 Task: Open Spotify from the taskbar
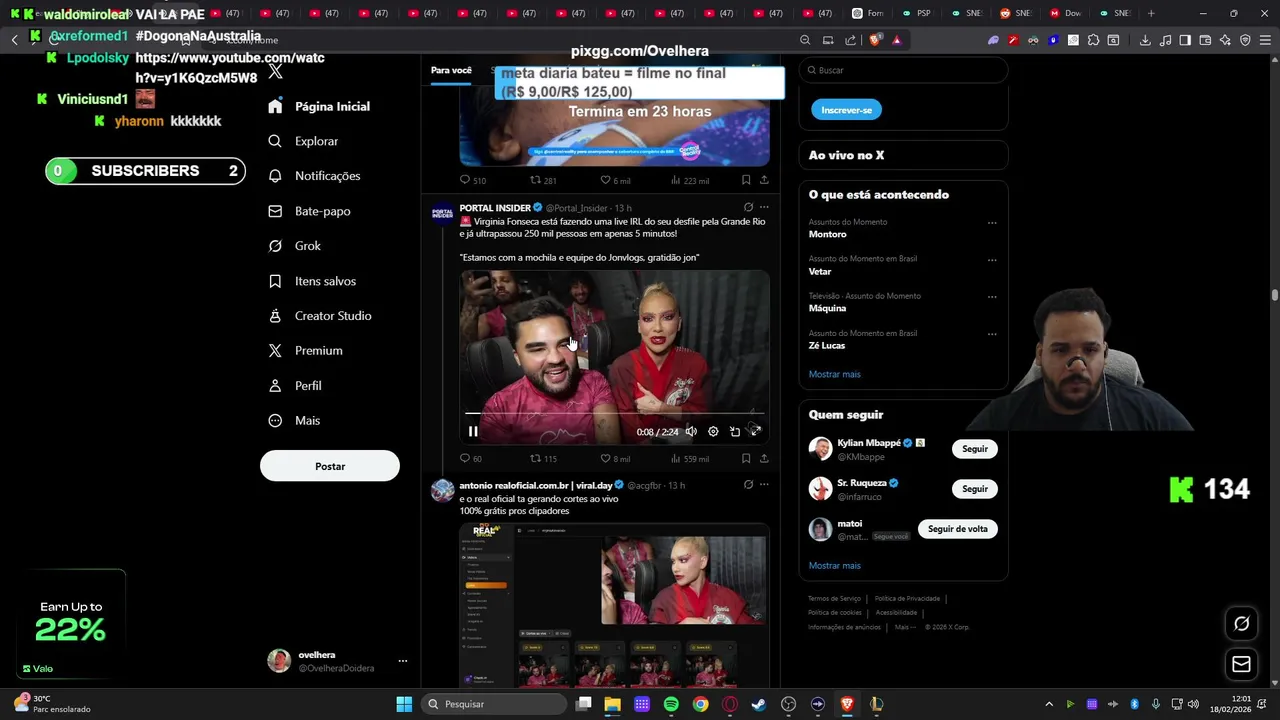(671, 704)
